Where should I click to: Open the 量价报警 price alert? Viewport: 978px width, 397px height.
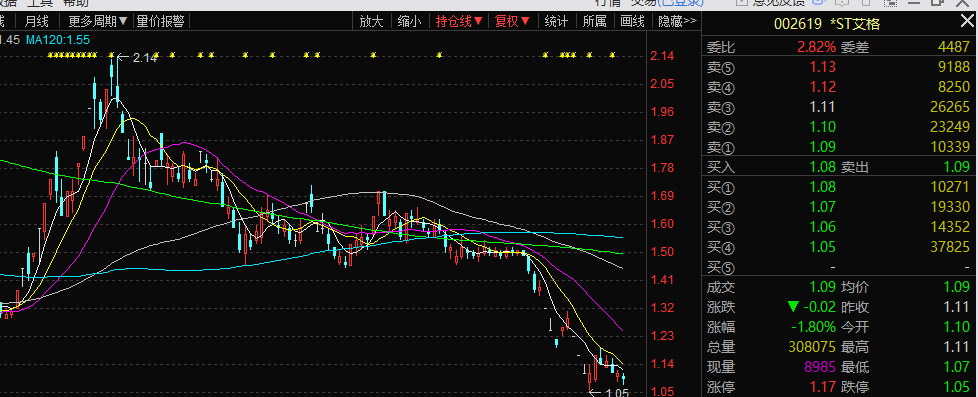[x=161, y=21]
